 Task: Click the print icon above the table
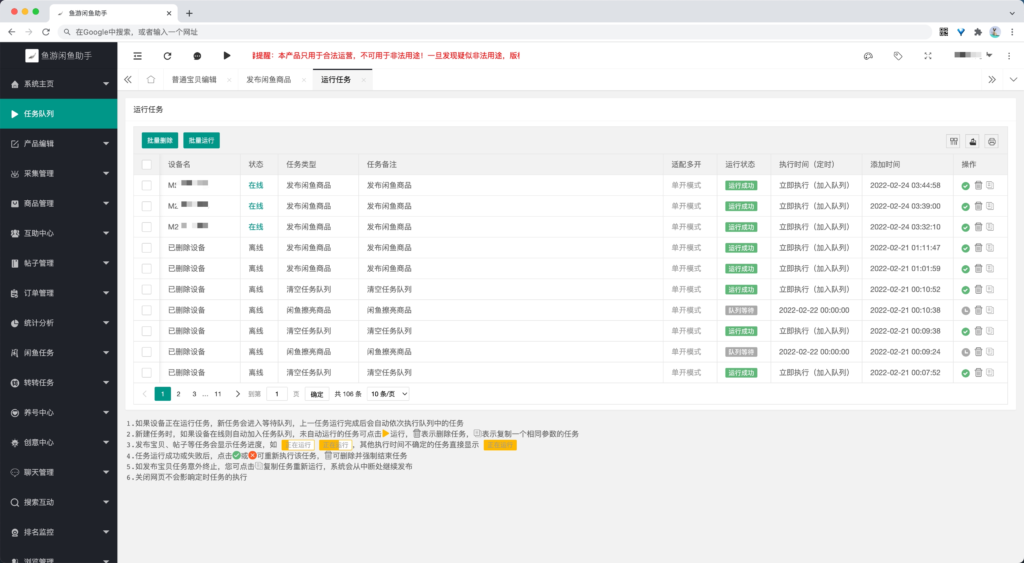pyautogui.click(x=992, y=141)
